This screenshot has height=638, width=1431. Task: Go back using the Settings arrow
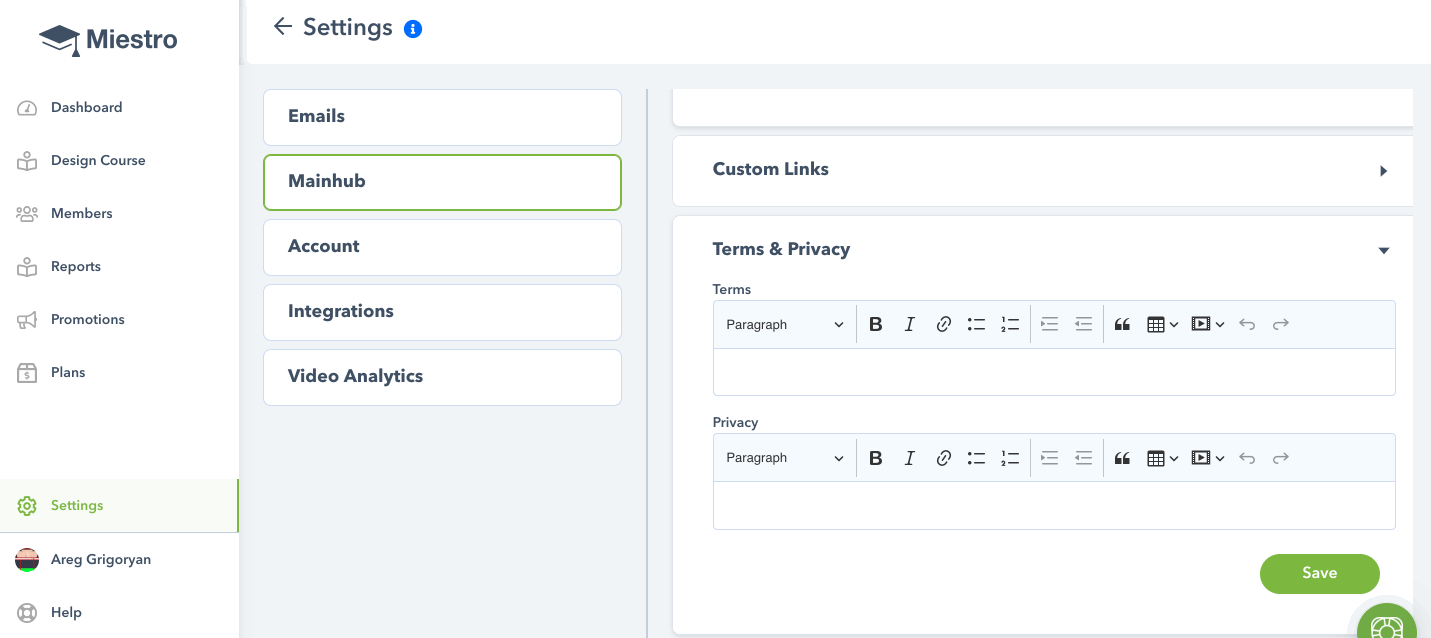(x=283, y=27)
